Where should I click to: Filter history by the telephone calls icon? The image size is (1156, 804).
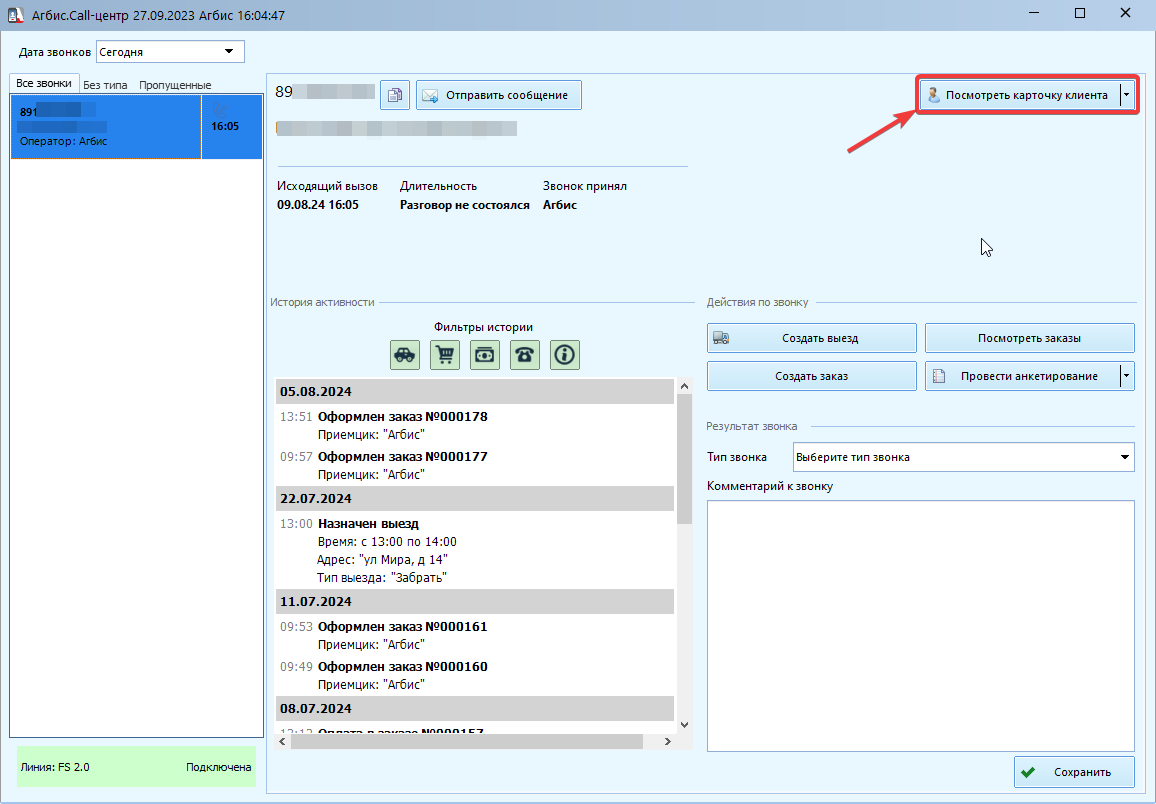(524, 354)
